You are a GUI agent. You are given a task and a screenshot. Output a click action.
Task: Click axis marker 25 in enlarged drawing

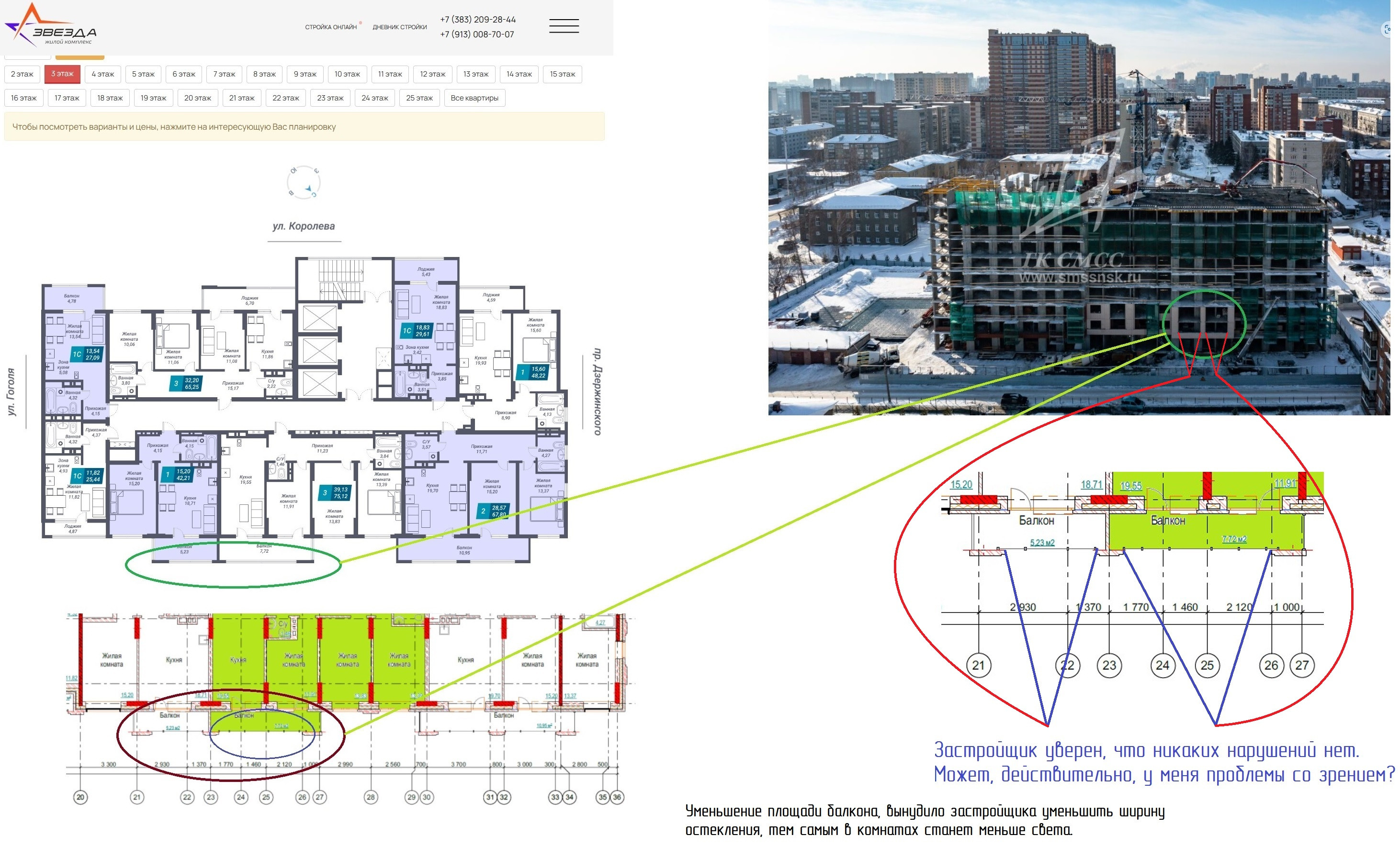tap(1208, 665)
